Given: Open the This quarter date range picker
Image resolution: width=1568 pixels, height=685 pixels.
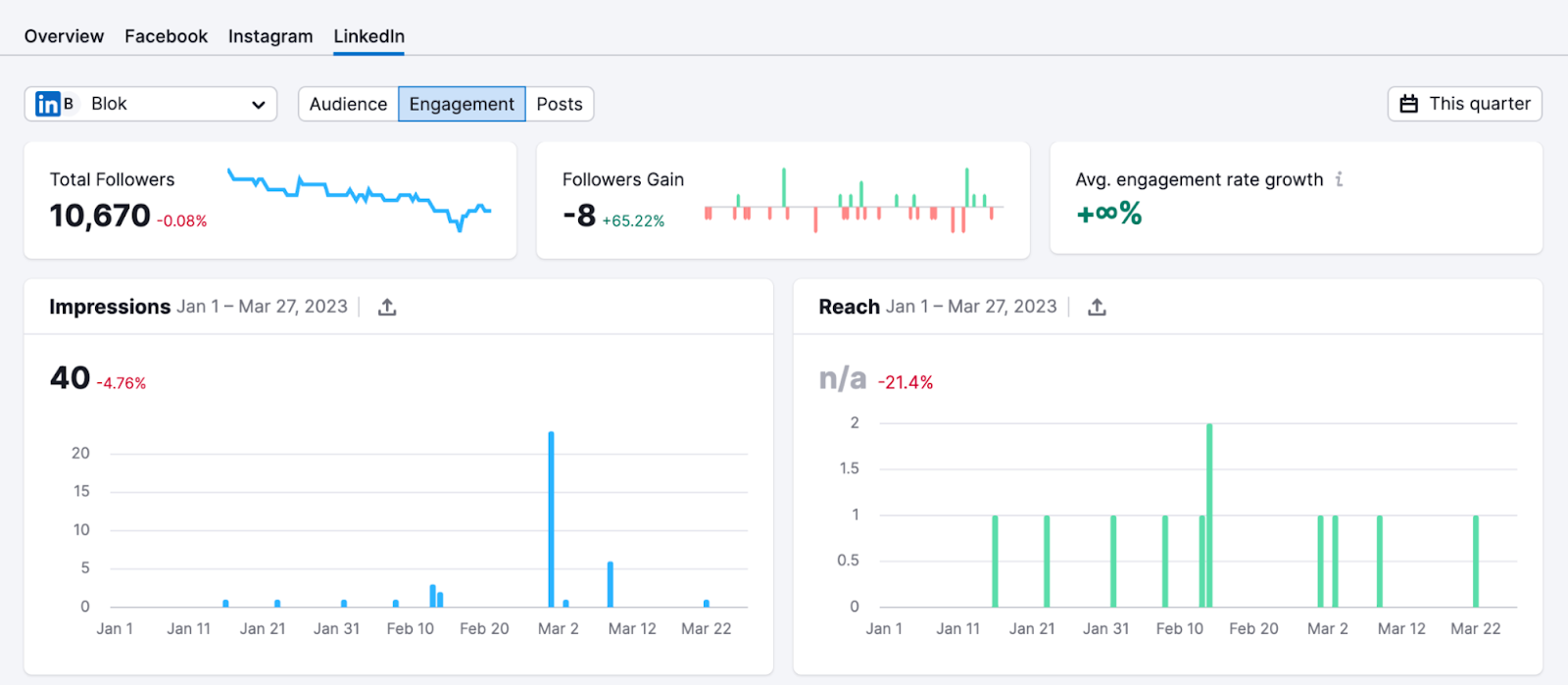Looking at the screenshot, I should point(1464,104).
